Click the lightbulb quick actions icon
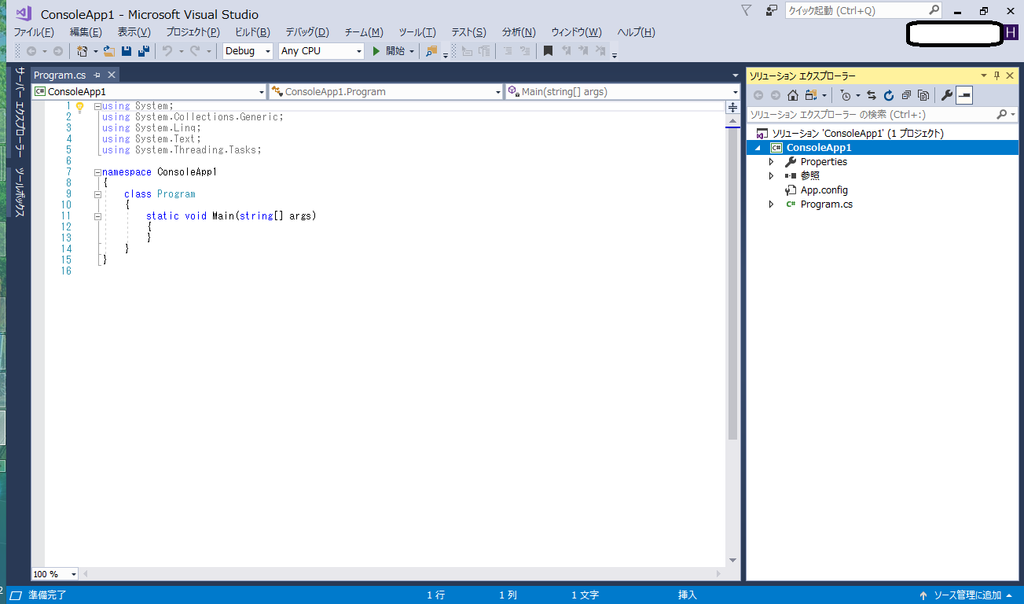1024x604 pixels. (x=80, y=107)
